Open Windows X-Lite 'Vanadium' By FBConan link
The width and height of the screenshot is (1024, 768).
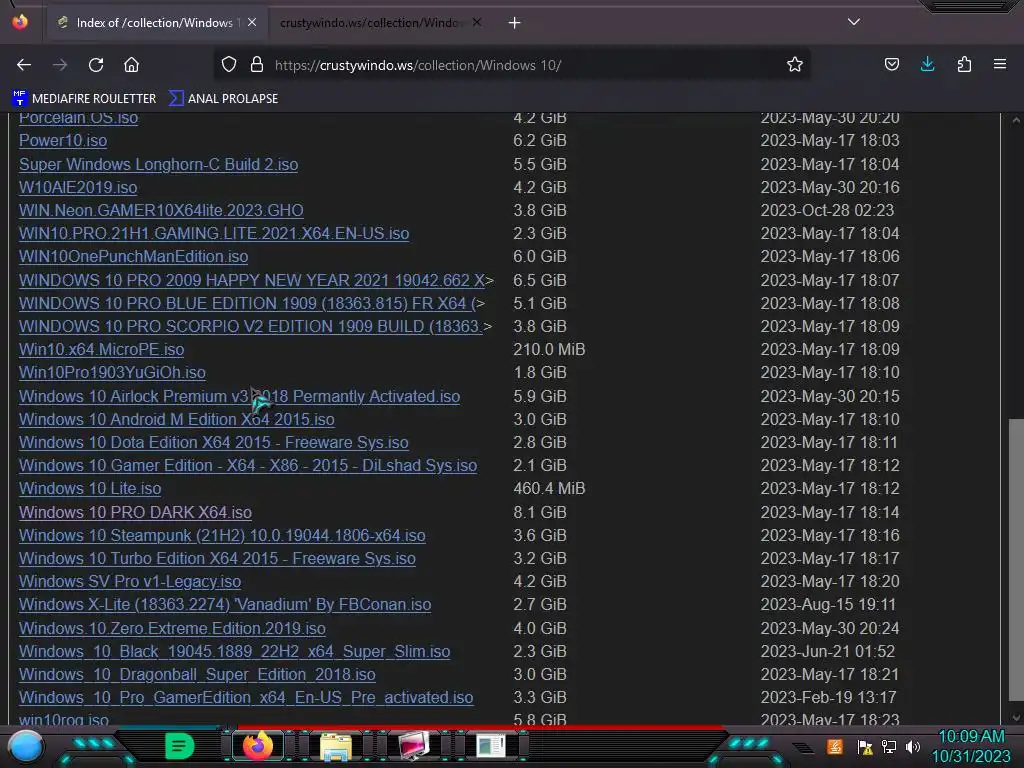click(225, 604)
